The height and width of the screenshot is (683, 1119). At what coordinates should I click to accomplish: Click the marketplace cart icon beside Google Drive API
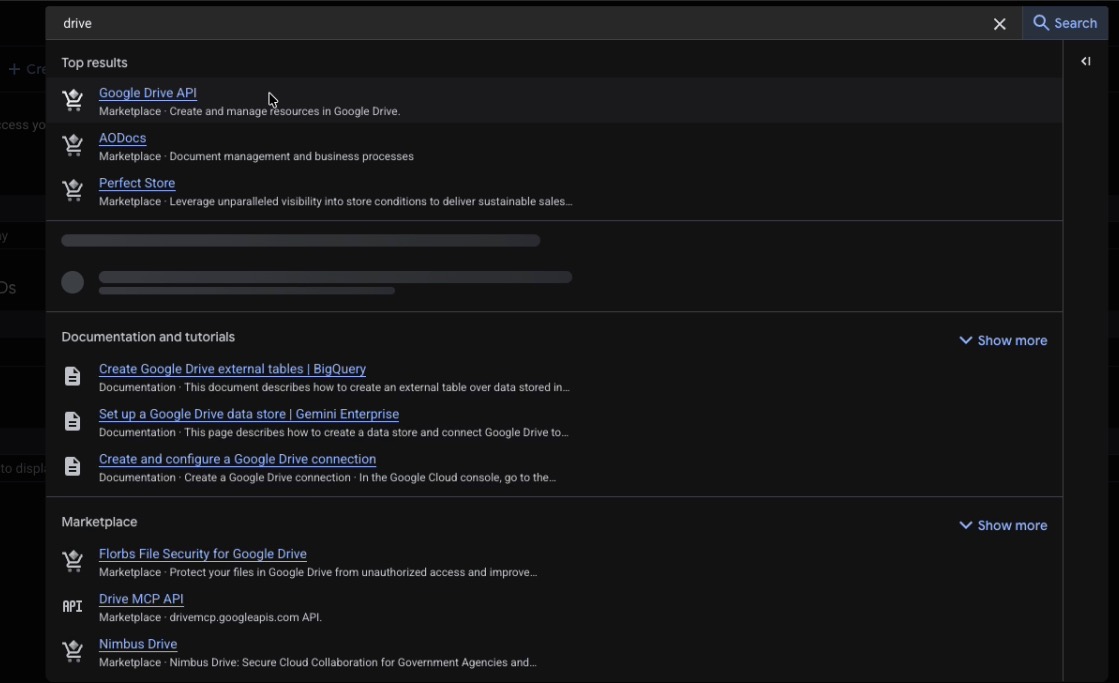[x=72, y=100]
